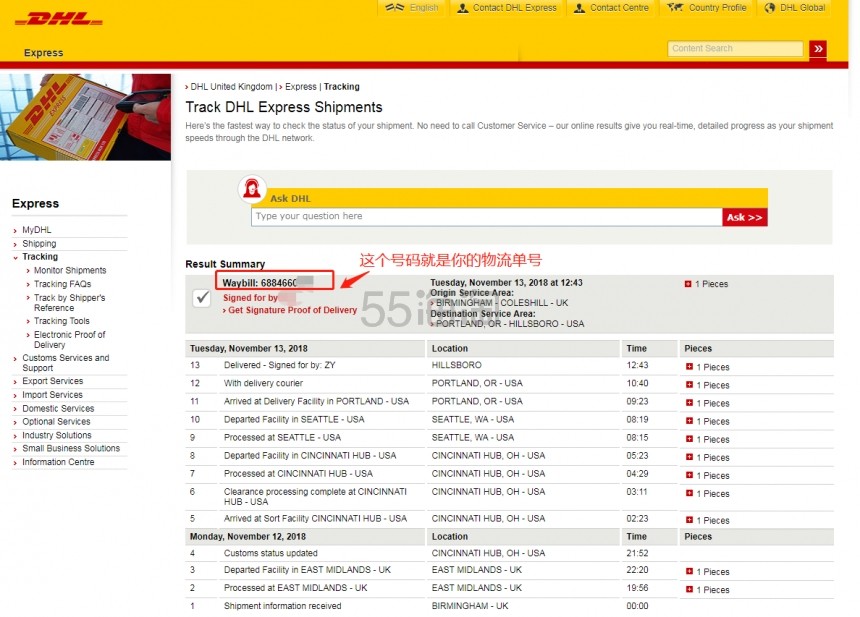Focus the Content Search field

pos(735,49)
